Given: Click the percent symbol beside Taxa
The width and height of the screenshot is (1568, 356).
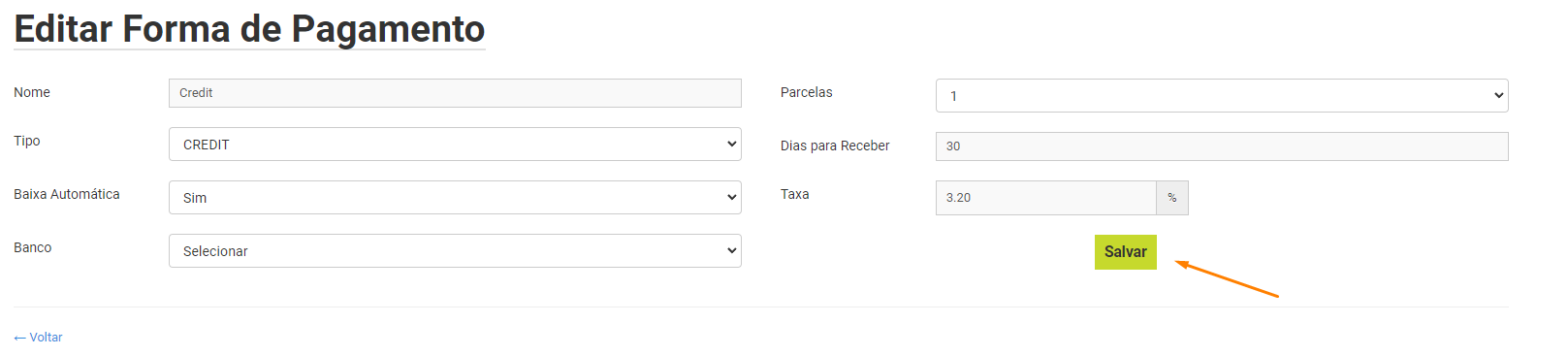Looking at the screenshot, I should click(x=1172, y=198).
